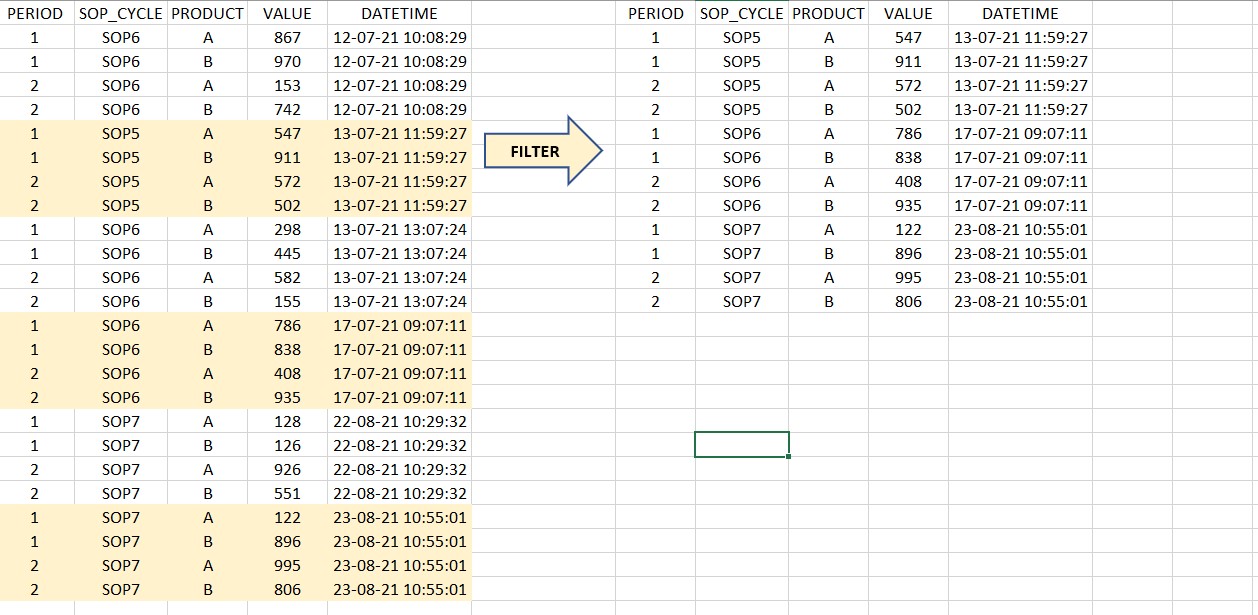Click the filtered table's PRODUCT header
1258x615 pixels.
(x=828, y=13)
